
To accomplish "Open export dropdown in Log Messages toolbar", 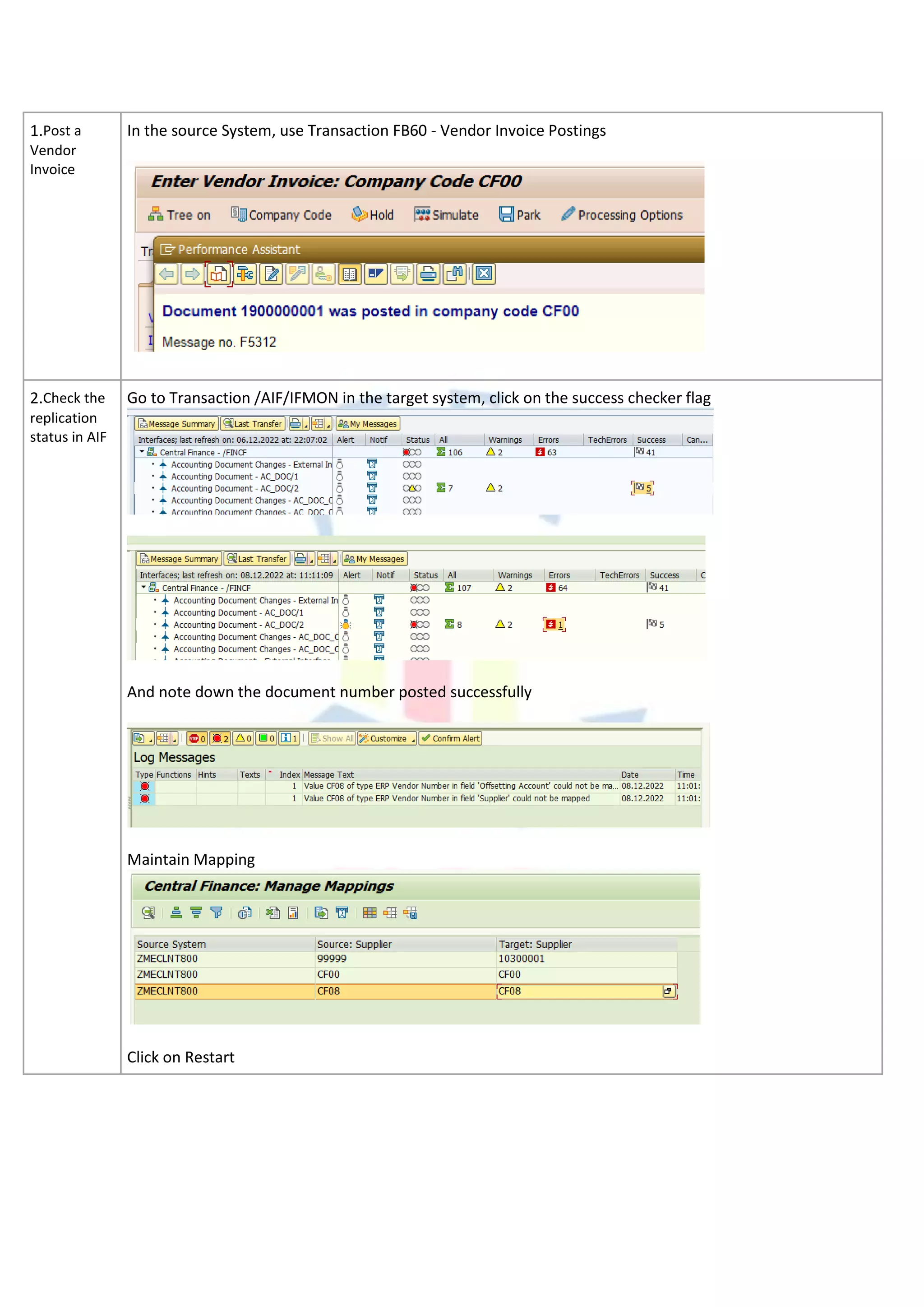I will pyautogui.click(x=143, y=738).
